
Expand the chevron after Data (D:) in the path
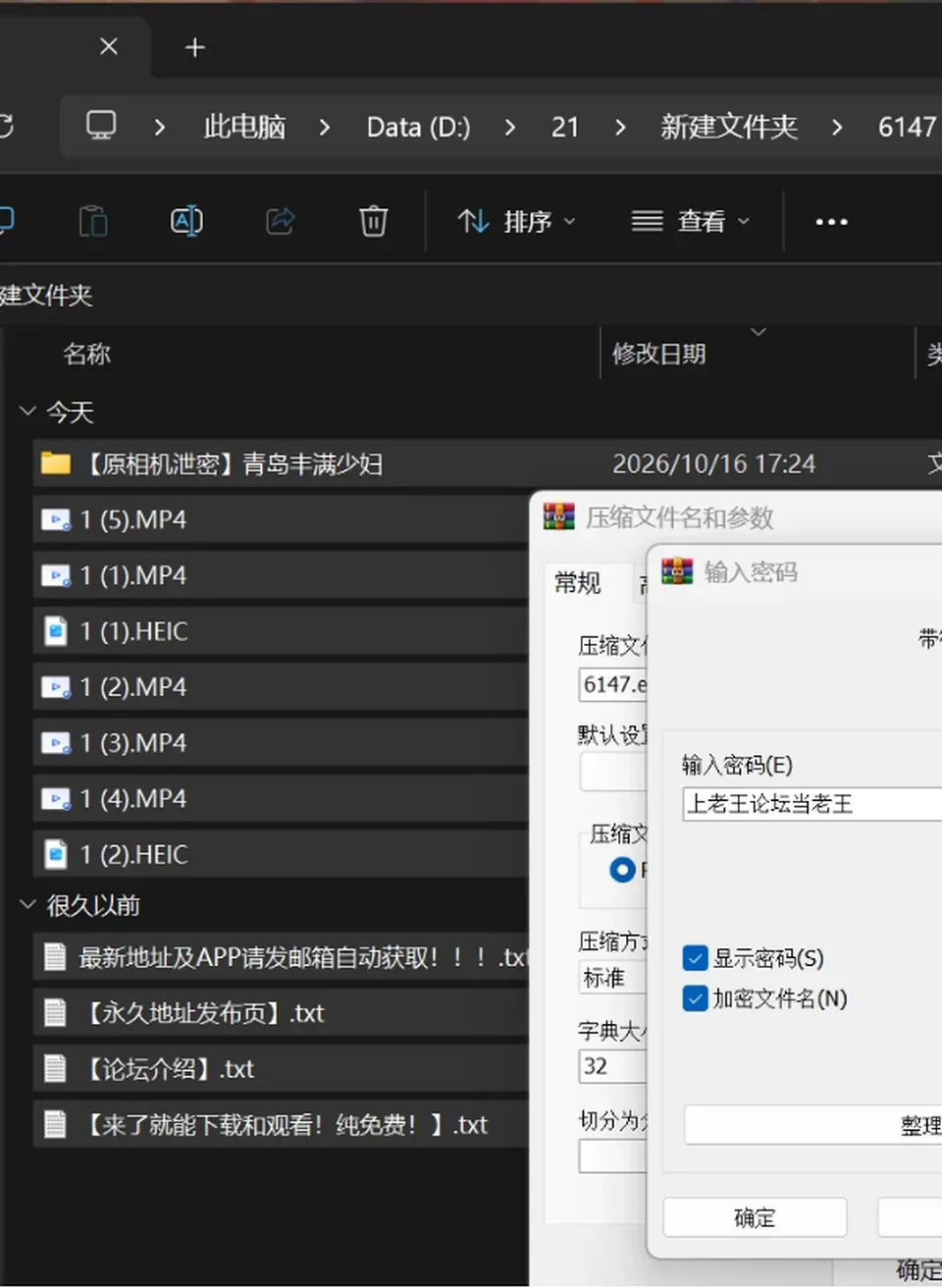pos(509,127)
